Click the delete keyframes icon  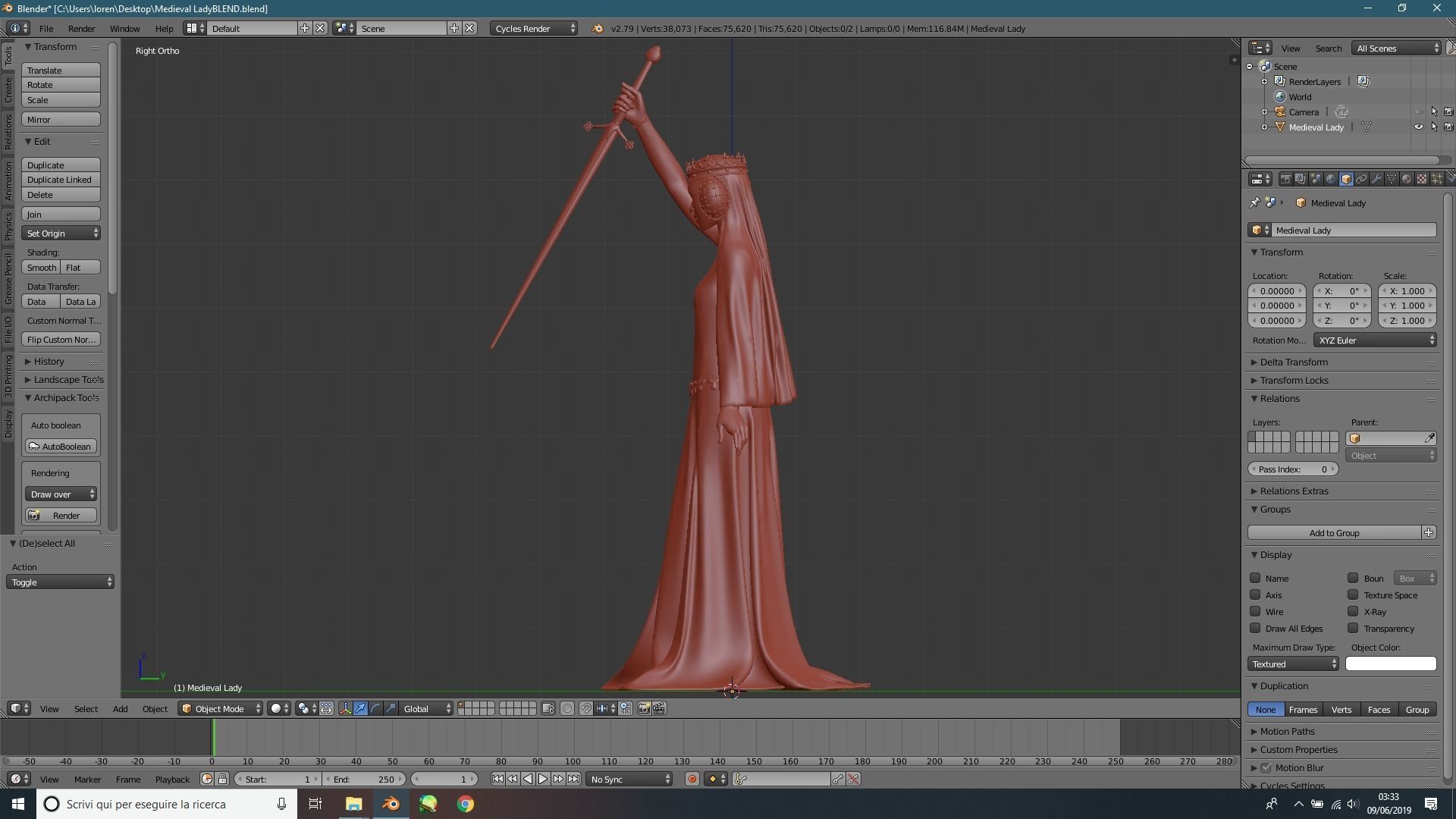tap(853, 779)
